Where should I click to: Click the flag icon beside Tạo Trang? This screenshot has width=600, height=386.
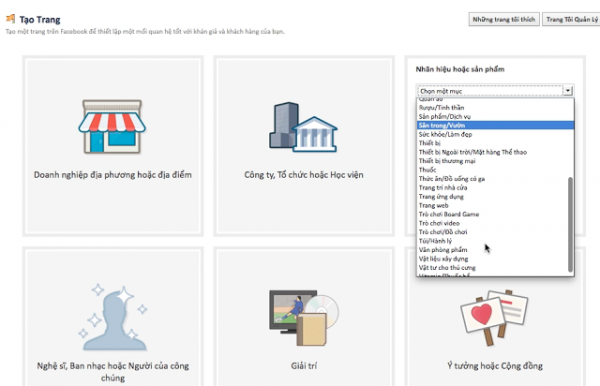[x=11, y=19]
